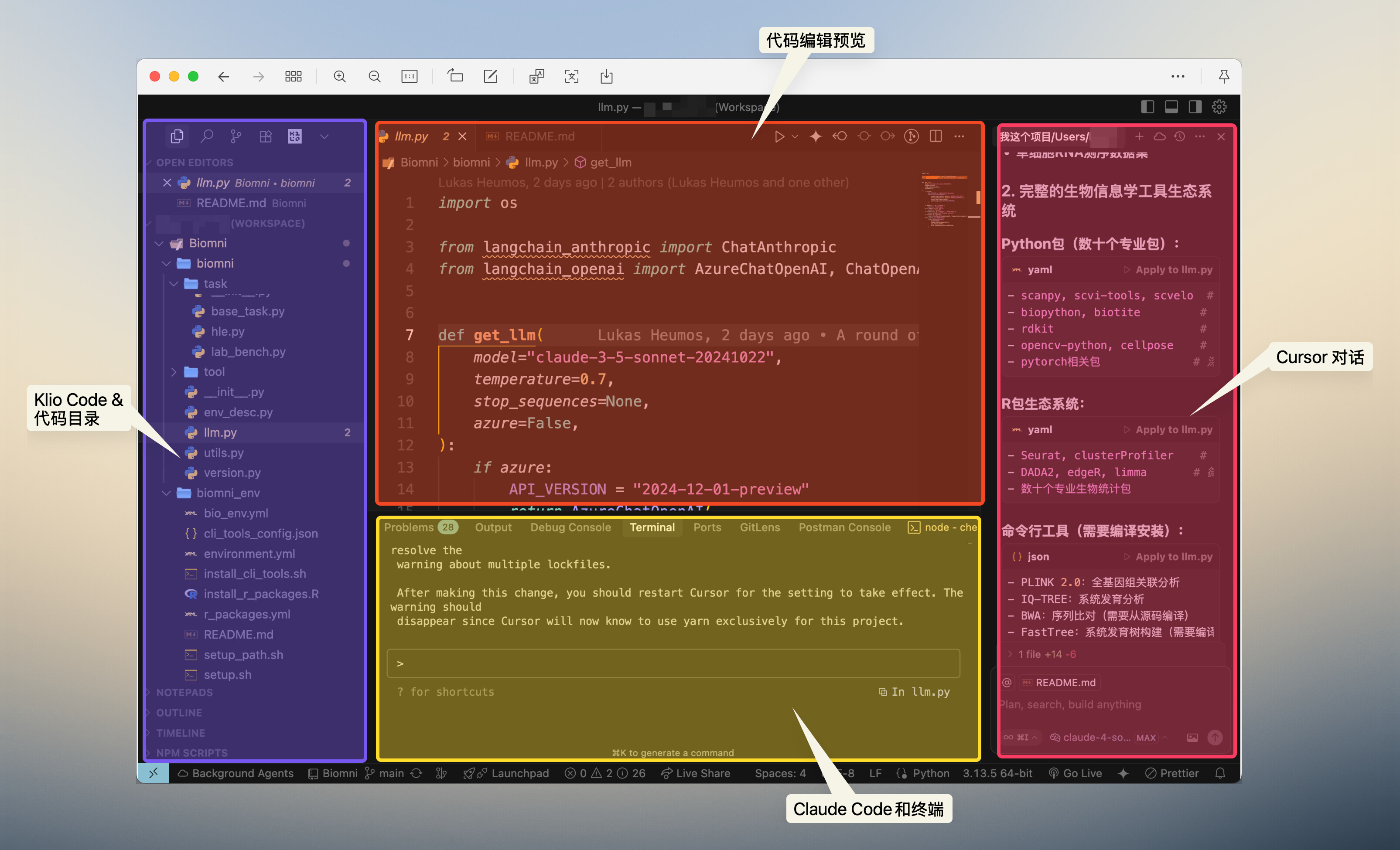Viewport: 1400px width, 850px height.
Task: Open the Klio Code sidebar icon
Action: tap(294, 136)
